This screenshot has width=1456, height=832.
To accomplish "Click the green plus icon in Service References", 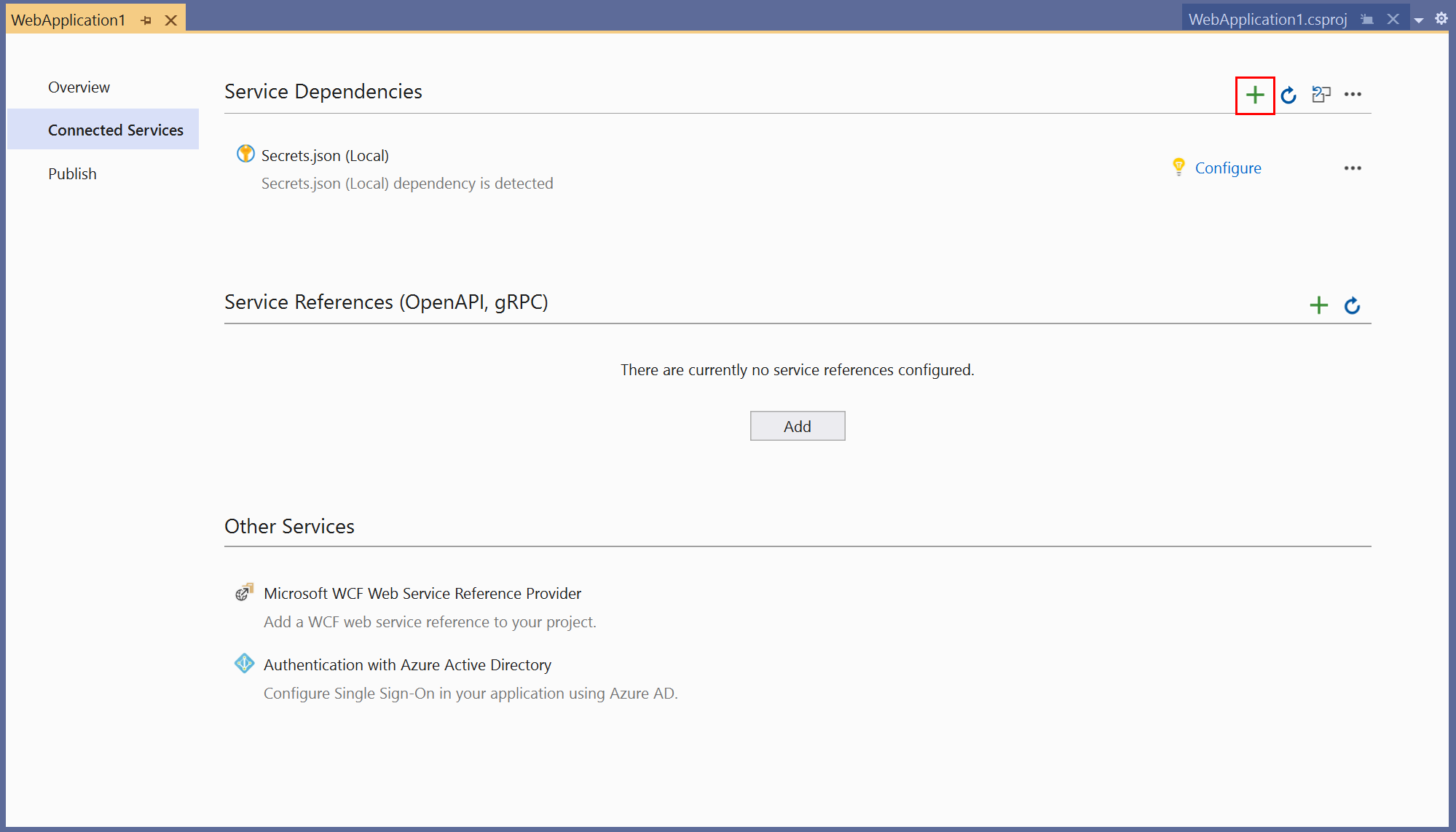I will pos(1319,304).
